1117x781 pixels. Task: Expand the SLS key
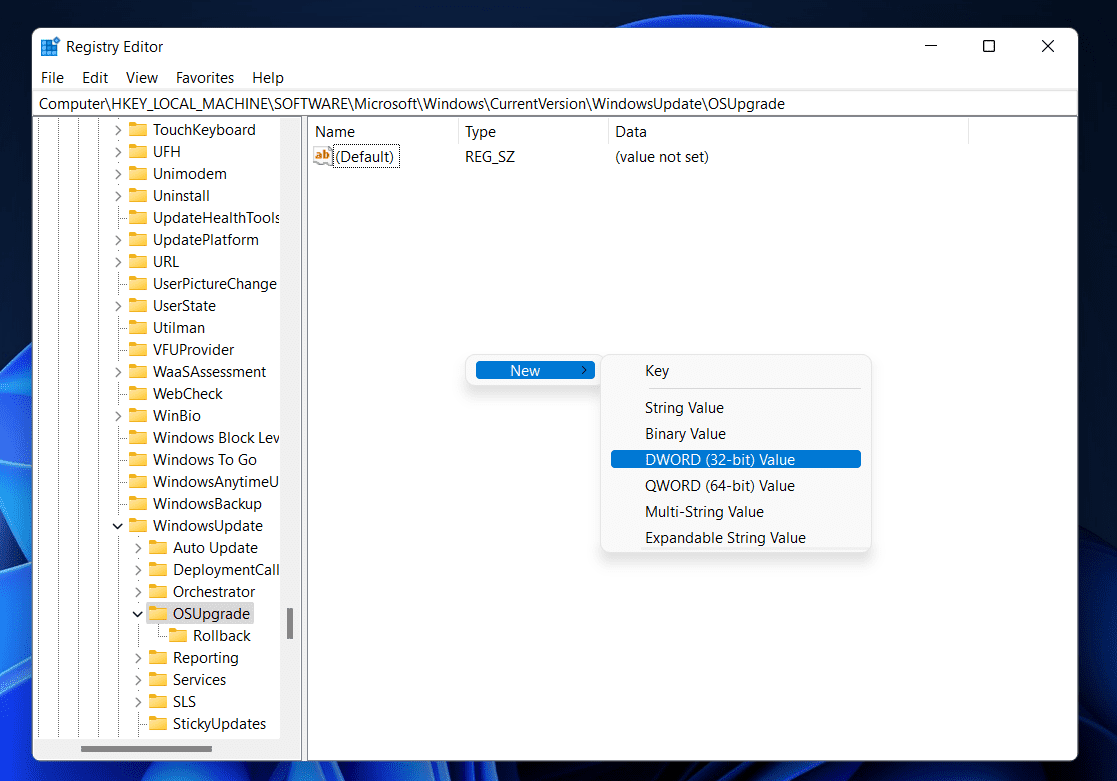tap(138, 703)
